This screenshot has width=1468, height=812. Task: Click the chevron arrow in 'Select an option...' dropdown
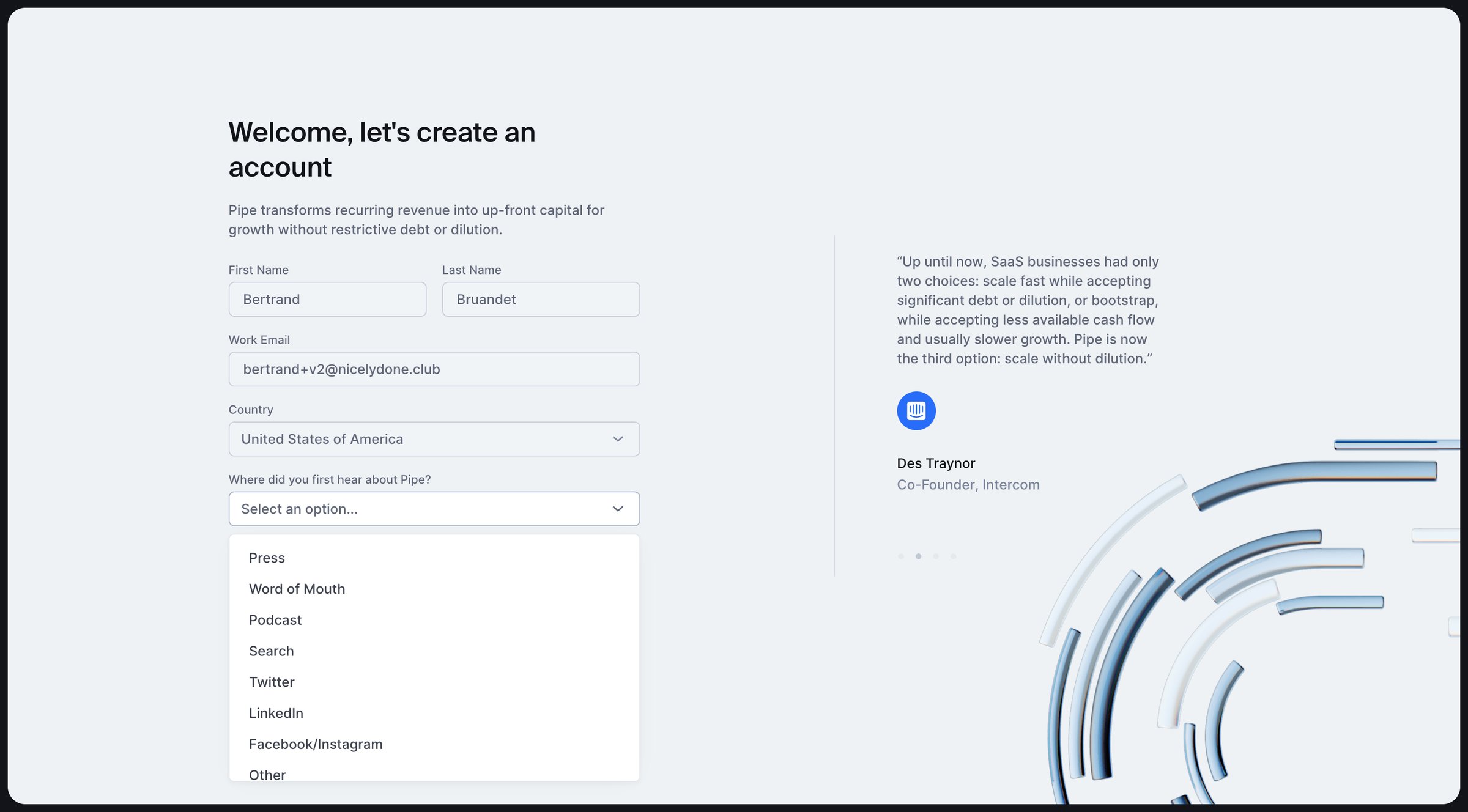(618, 509)
